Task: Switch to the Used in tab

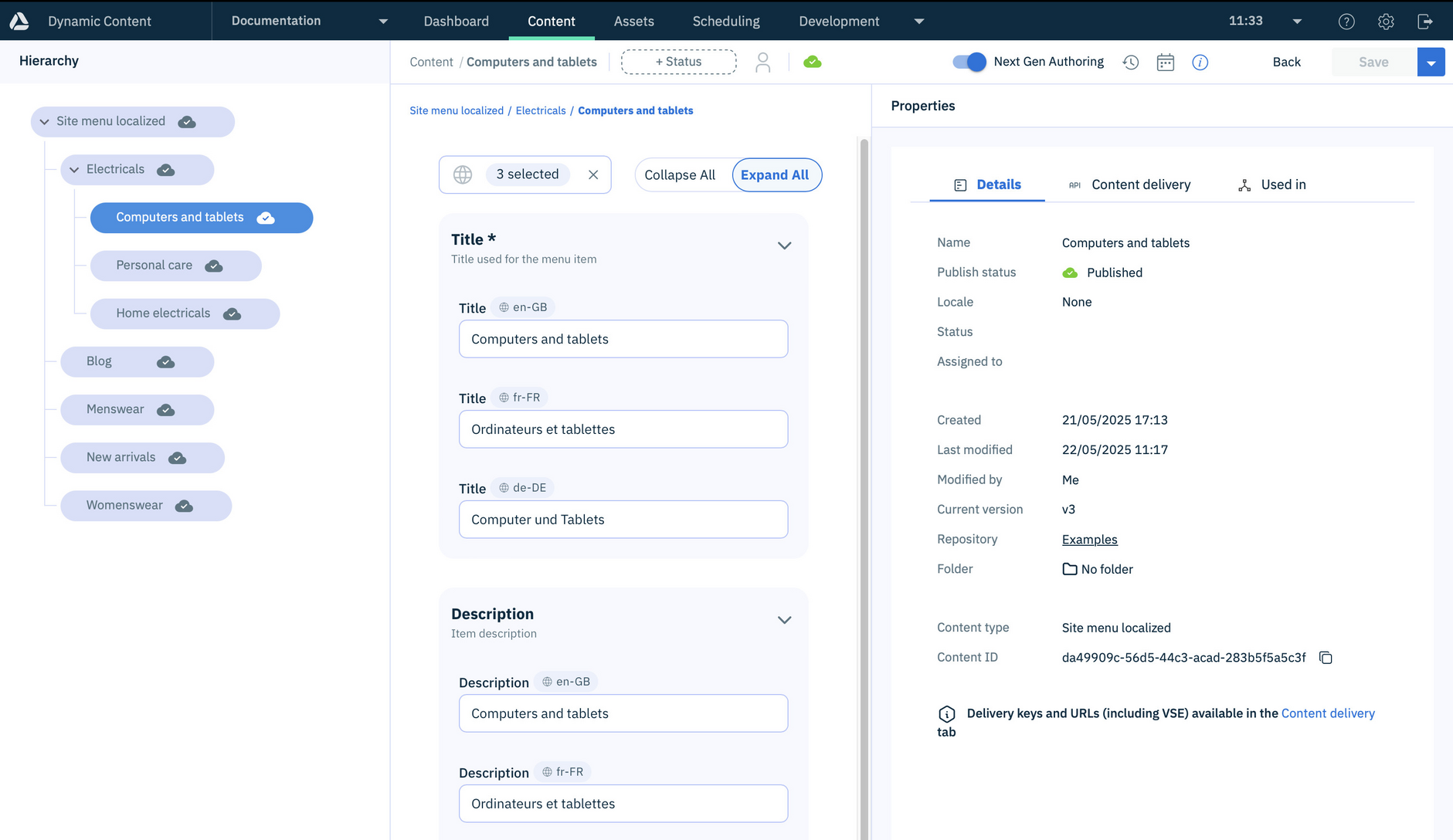Action: point(1272,185)
